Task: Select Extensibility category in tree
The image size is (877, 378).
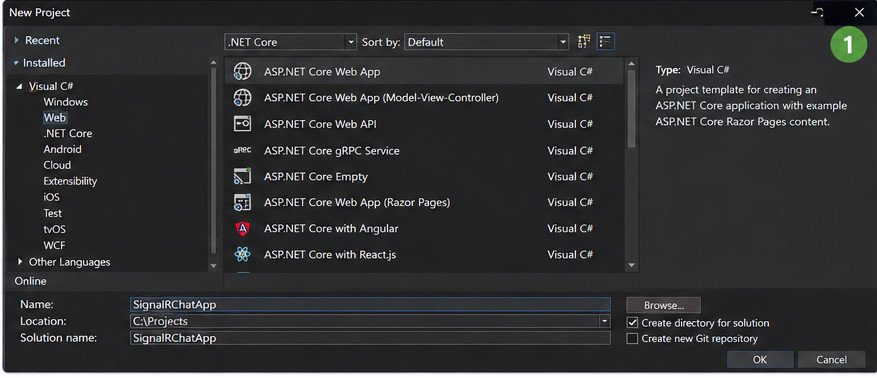Action: click(x=70, y=181)
